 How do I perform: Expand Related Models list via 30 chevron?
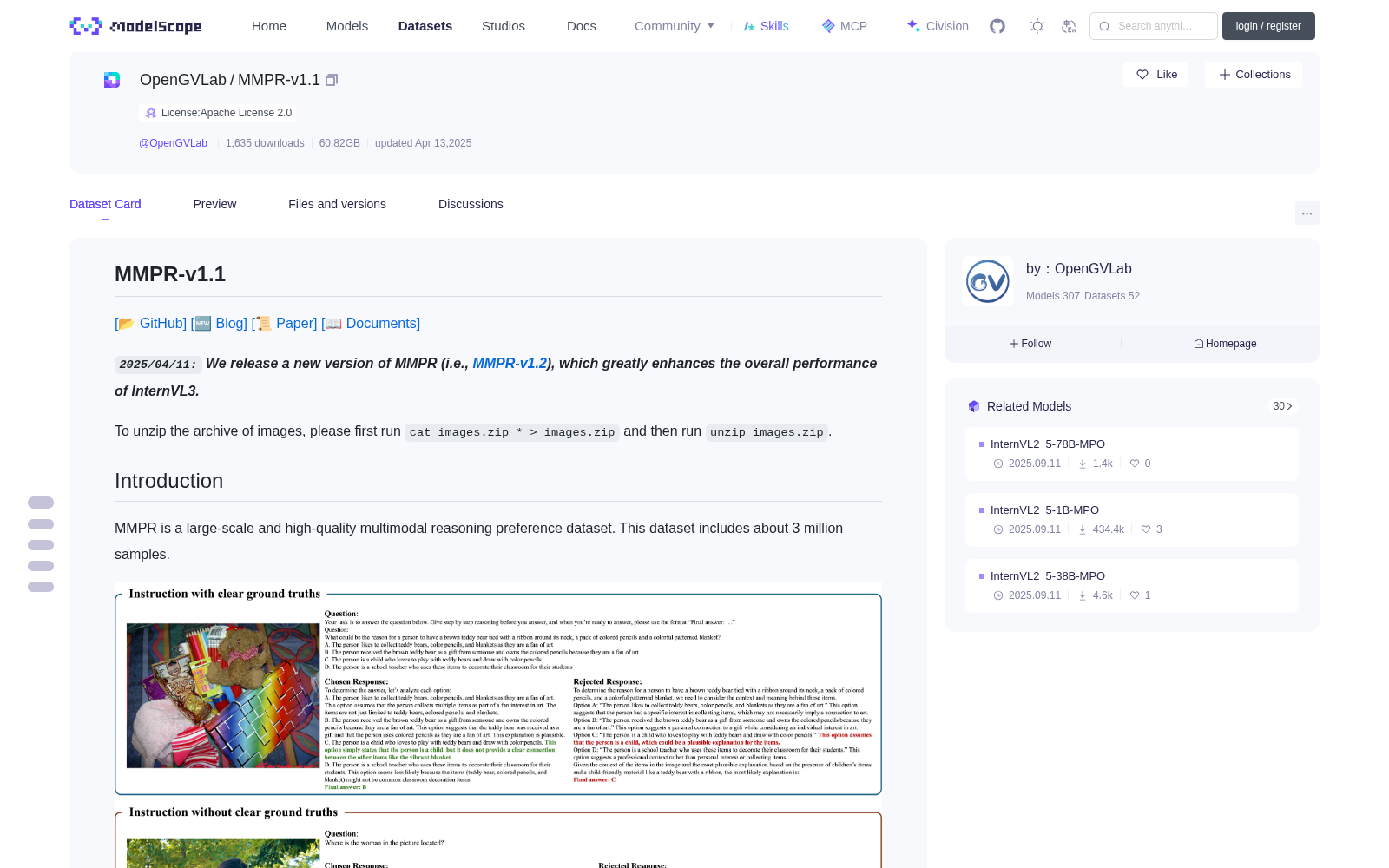[x=1283, y=406]
